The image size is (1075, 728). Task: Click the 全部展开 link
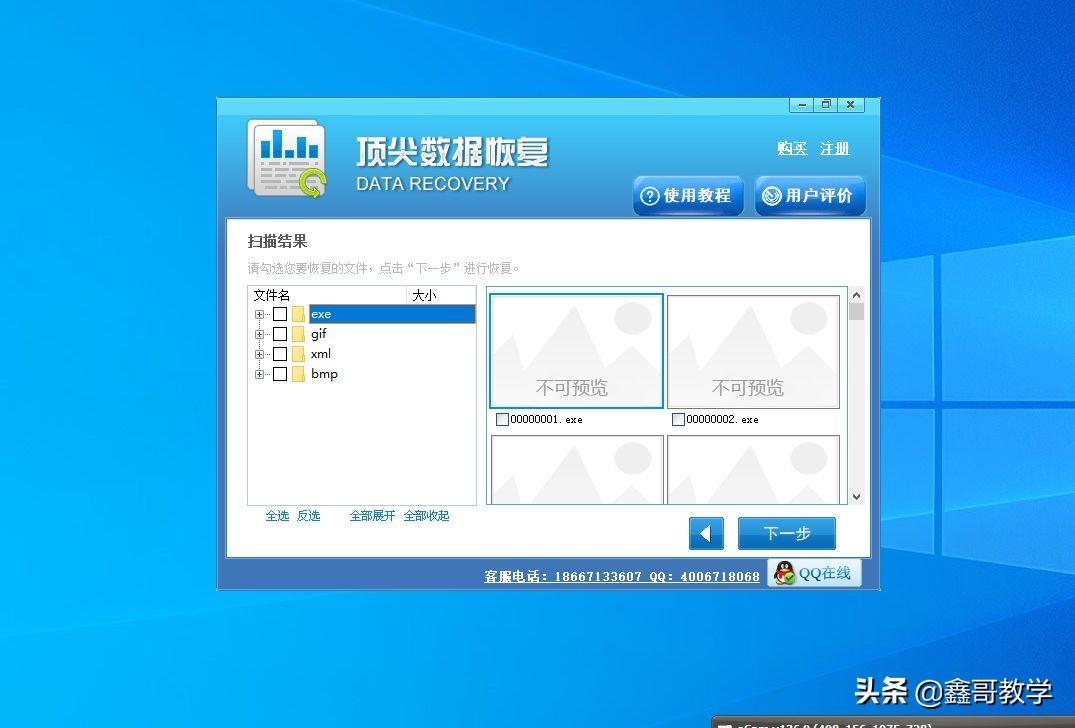(372, 515)
